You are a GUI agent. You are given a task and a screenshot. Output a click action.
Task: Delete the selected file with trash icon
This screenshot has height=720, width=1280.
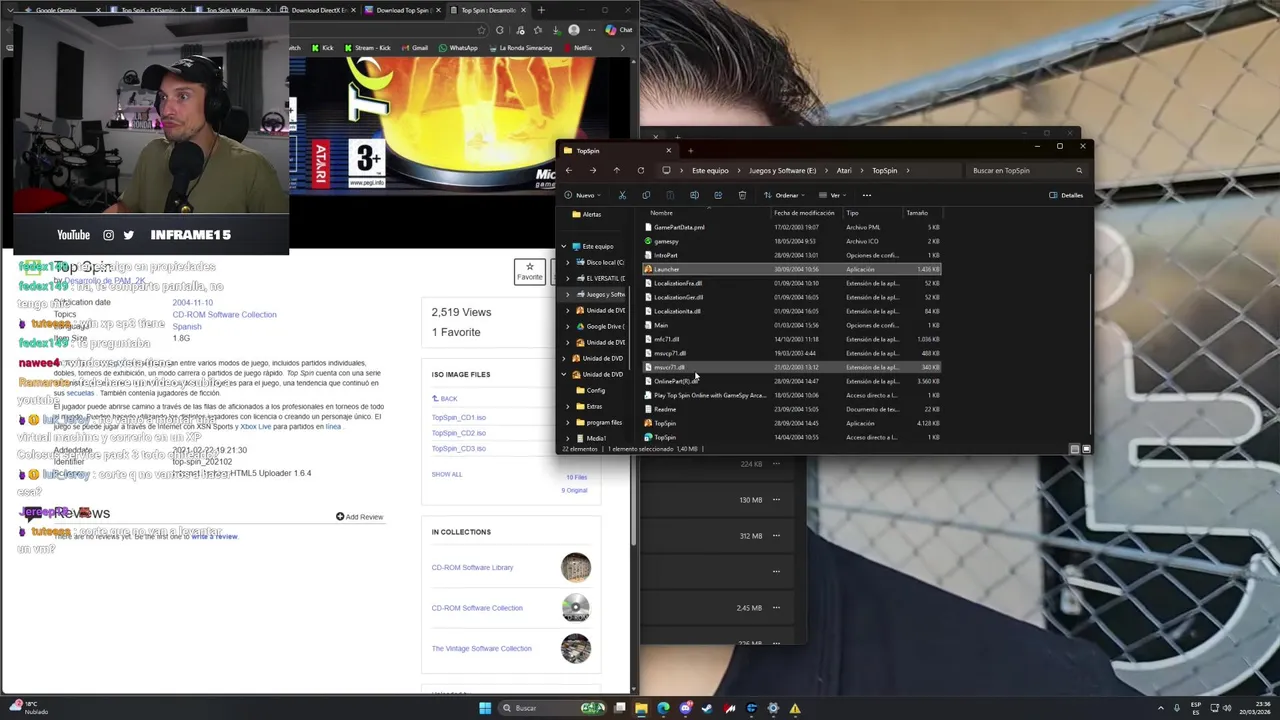click(x=742, y=195)
